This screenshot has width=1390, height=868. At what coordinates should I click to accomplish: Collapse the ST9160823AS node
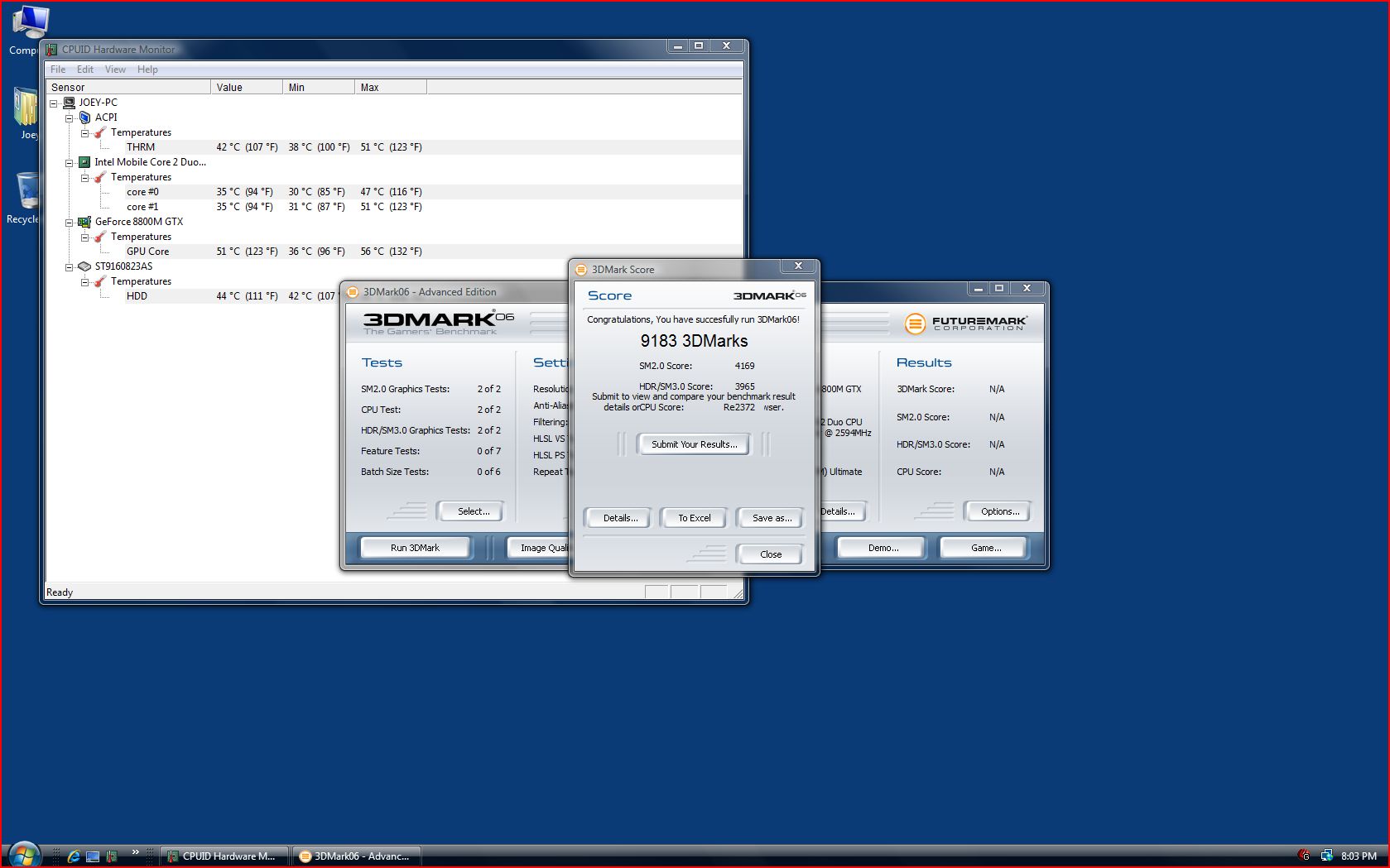(70, 267)
